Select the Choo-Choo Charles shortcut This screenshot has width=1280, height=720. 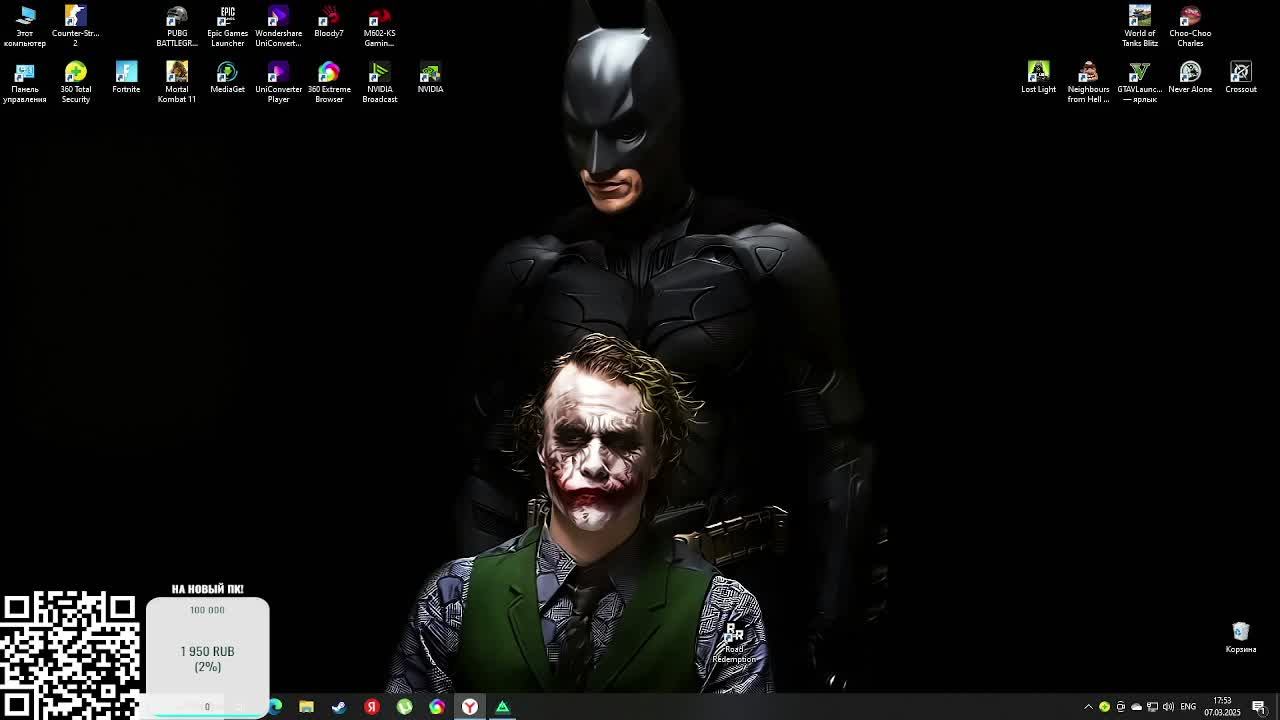(x=1190, y=26)
